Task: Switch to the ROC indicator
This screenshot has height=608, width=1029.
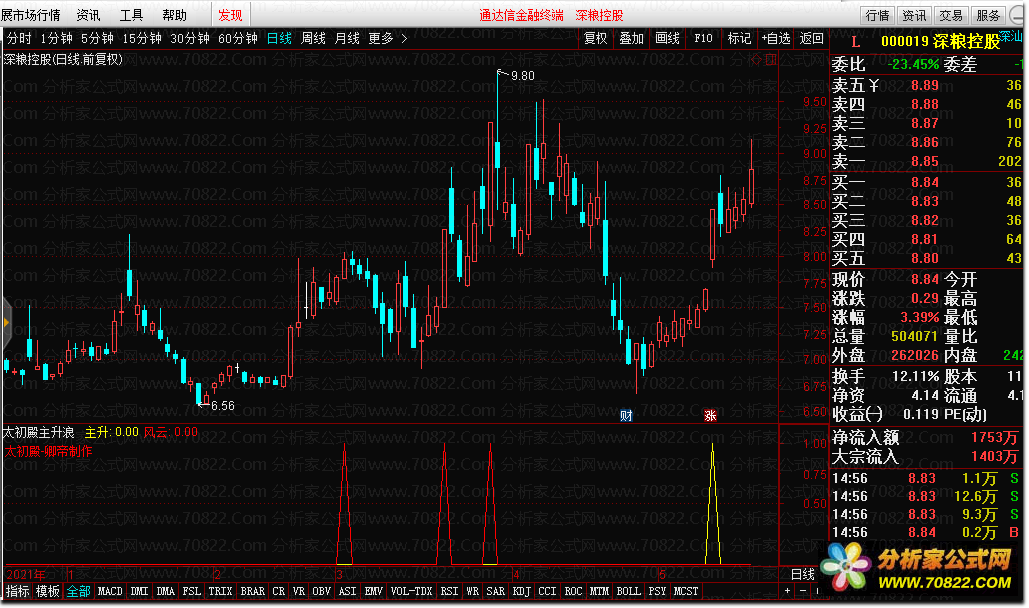Action: click(574, 591)
